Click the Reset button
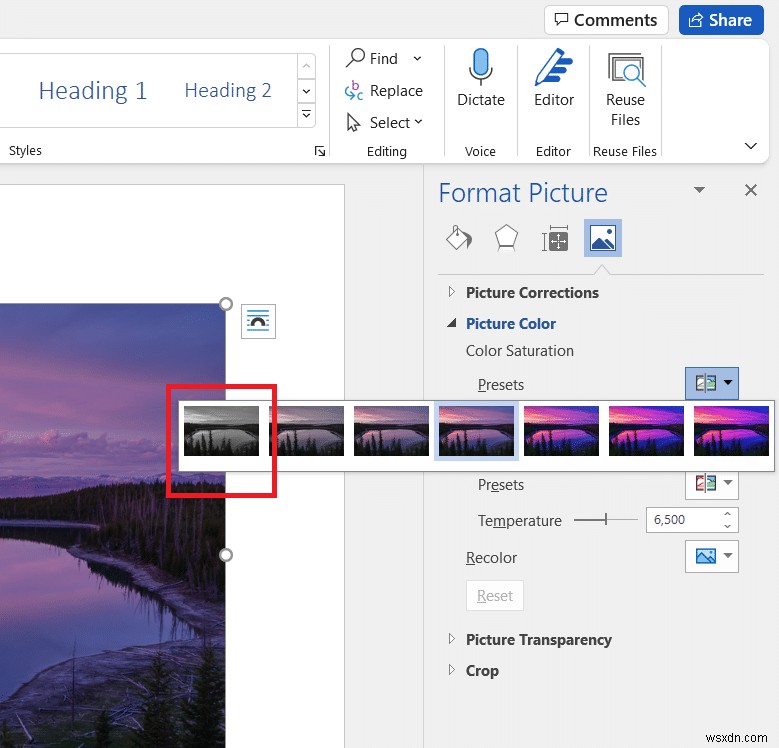The image size is (779, 748). pos(495,596)
